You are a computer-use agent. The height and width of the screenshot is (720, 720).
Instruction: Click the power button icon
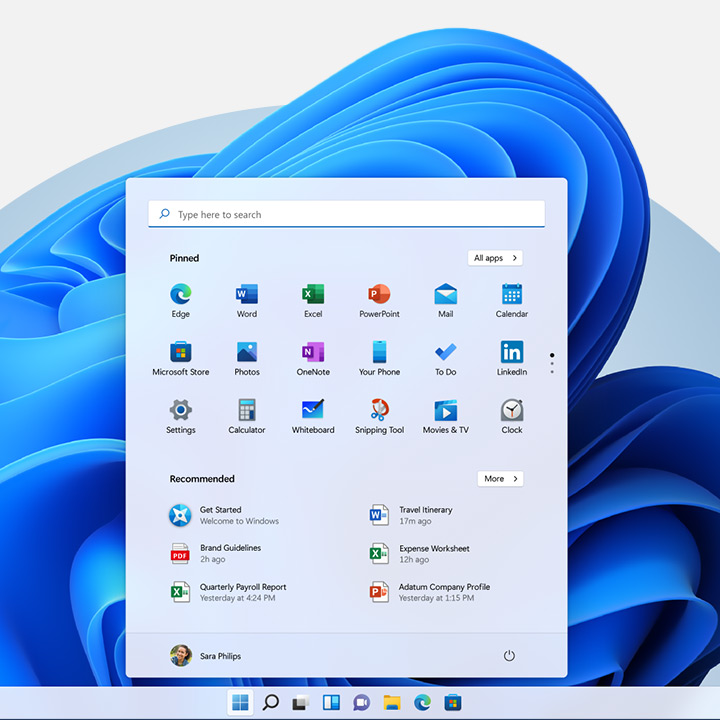point(509,656)
